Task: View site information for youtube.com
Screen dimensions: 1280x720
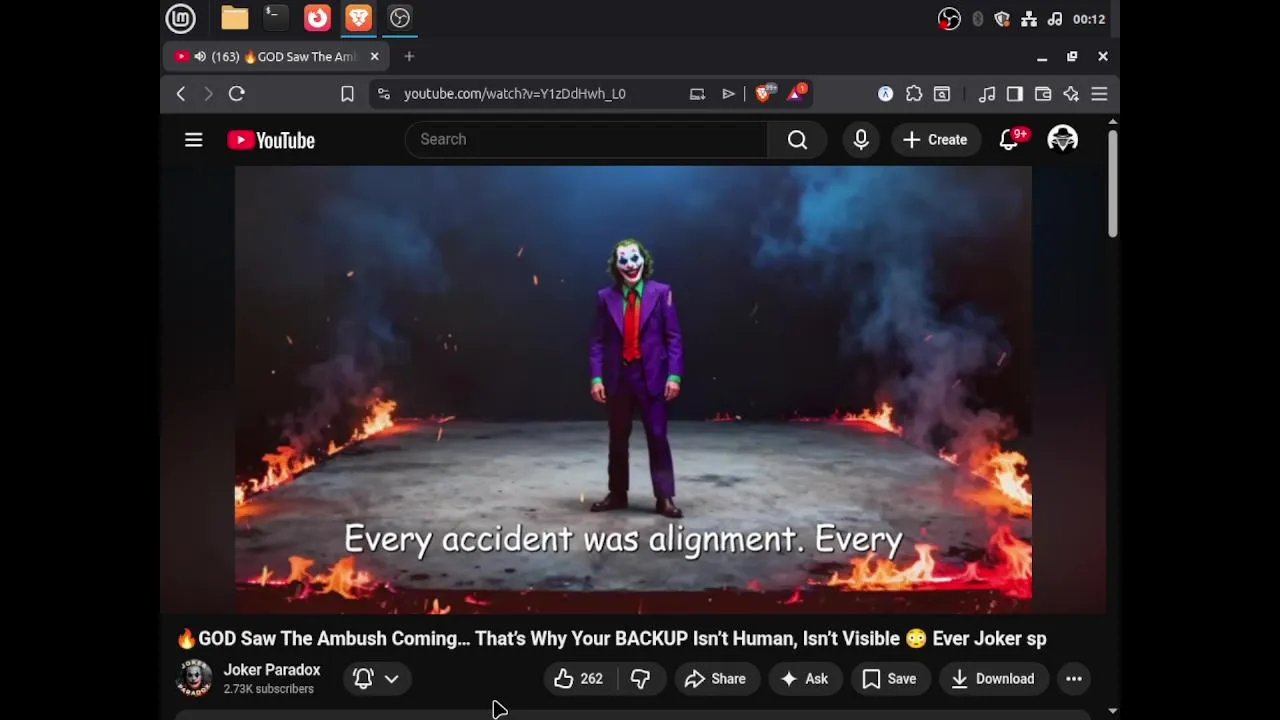Action: pyautogui.click(x=383, y=94)
